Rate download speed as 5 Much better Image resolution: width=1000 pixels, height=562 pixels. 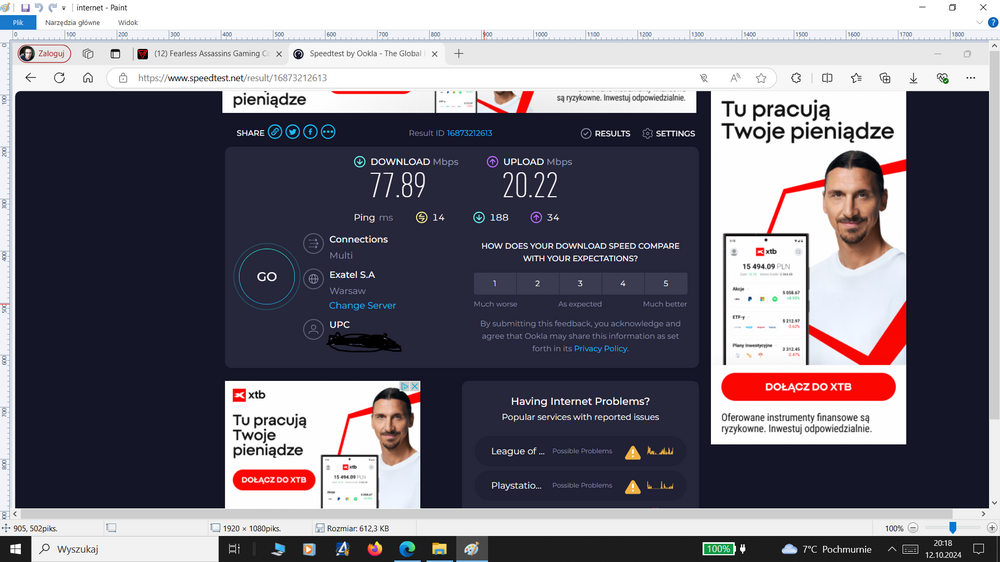[x=666, y=283]
